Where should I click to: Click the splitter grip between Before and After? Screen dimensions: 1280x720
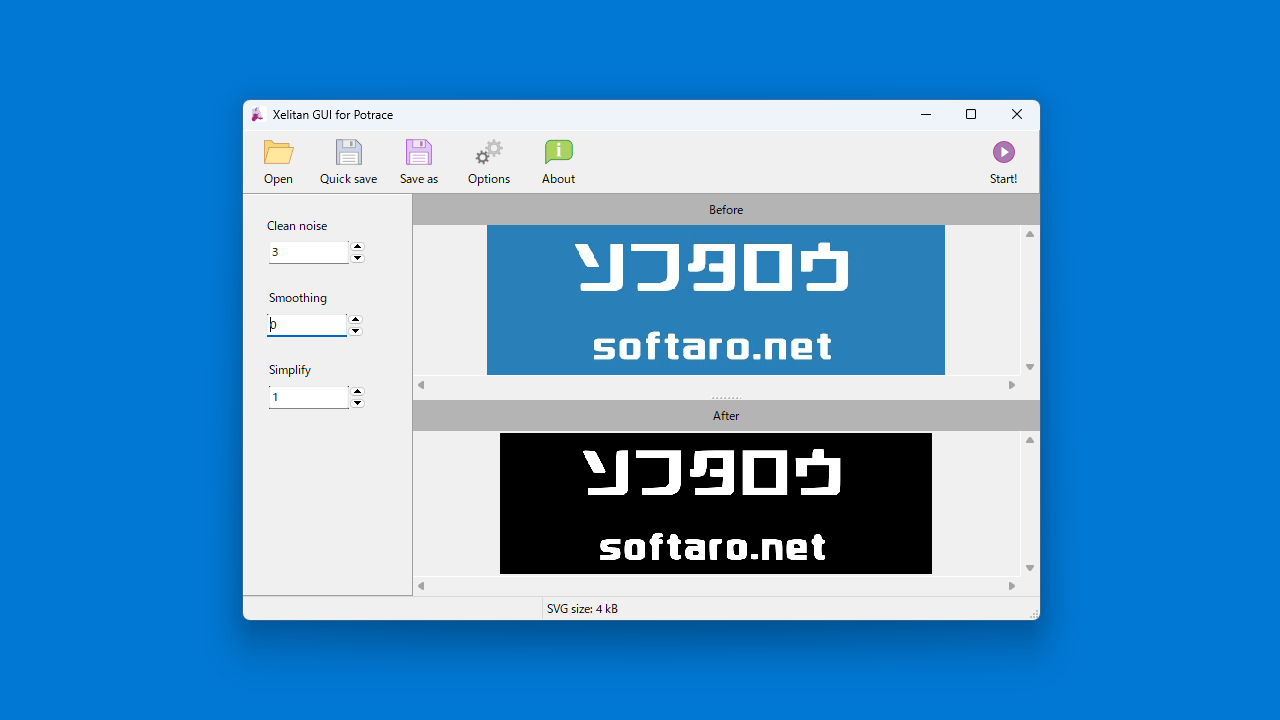[x=726, y=397]
